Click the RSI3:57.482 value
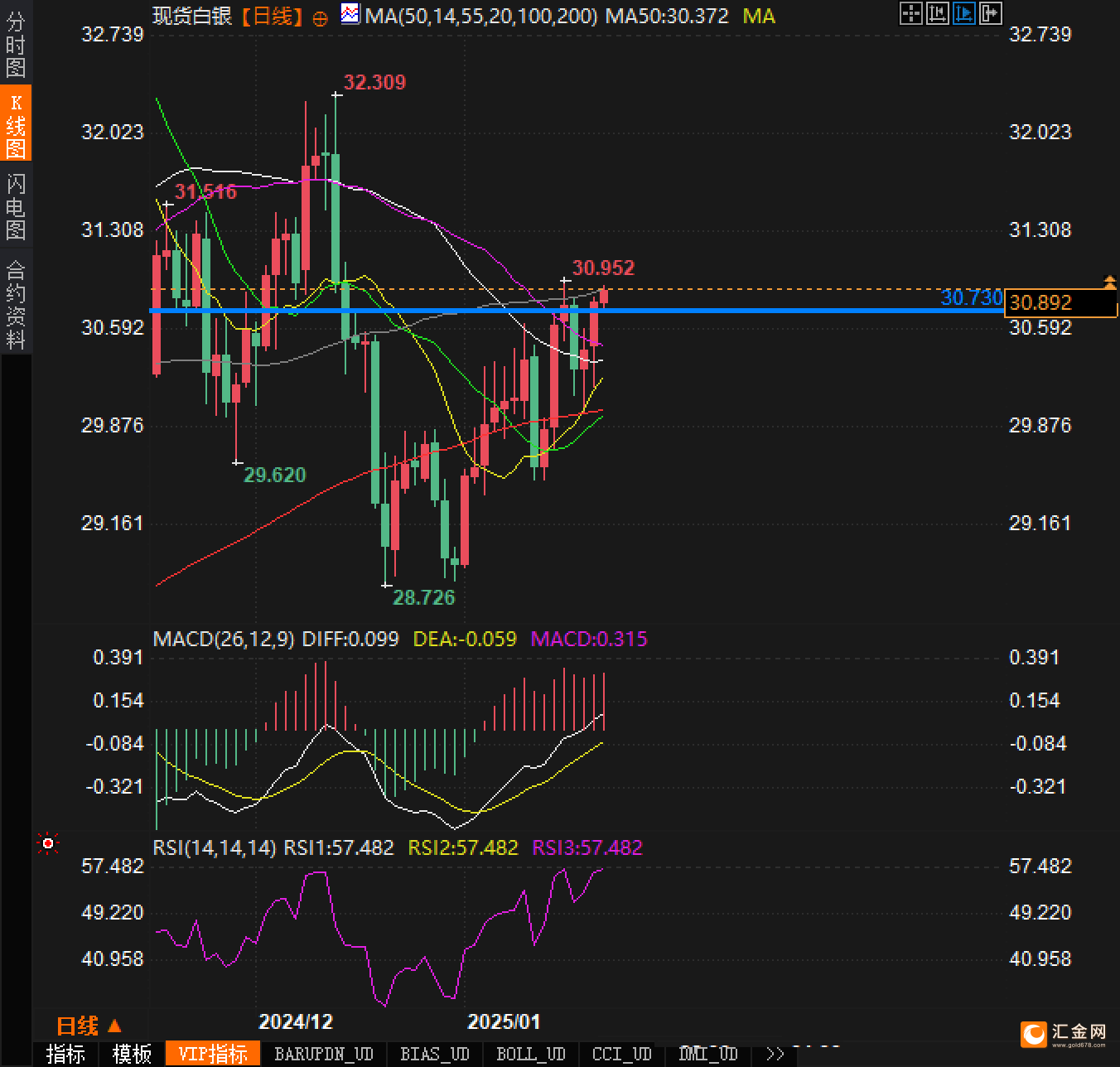The image size is (1120, 1067). [x=587, y=847]
